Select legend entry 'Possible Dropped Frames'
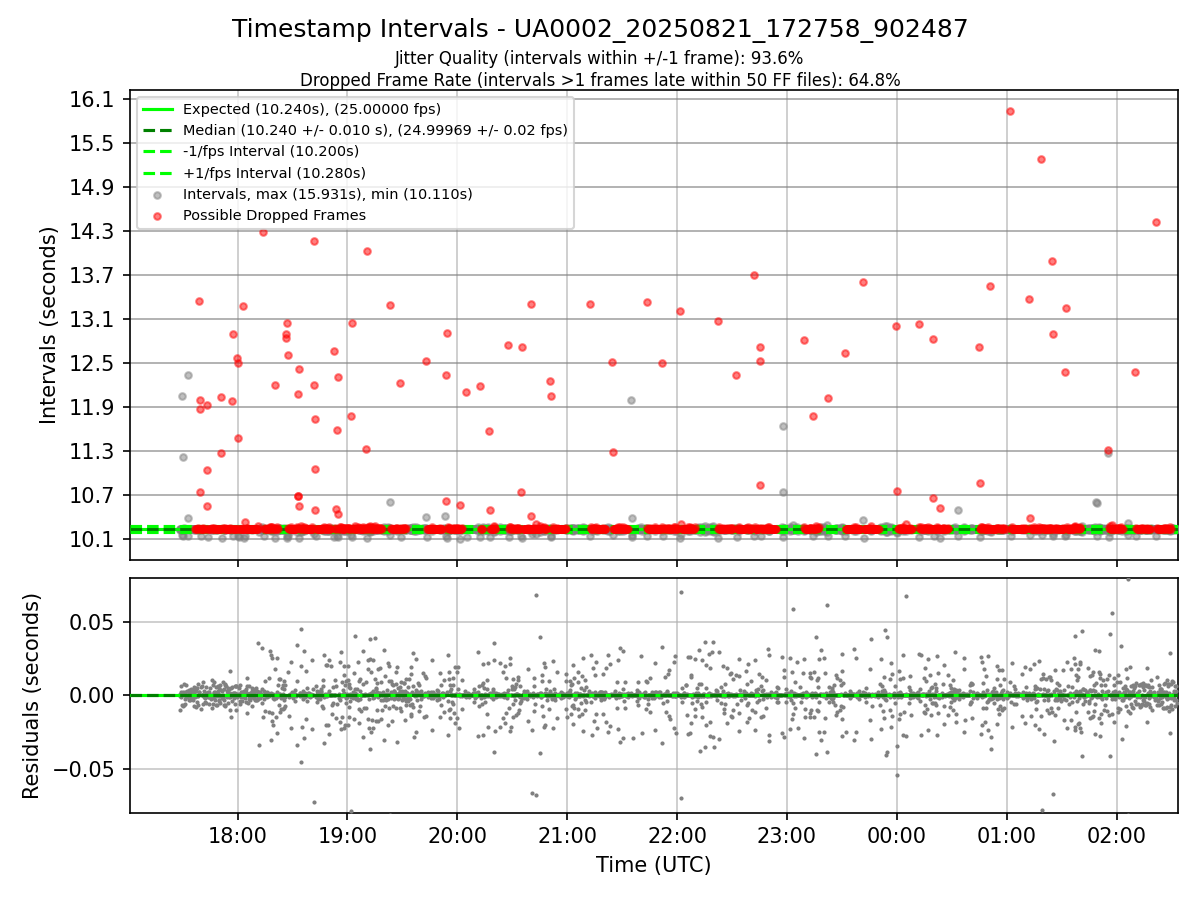This screenshot has width=1200, height=900. 274,215
